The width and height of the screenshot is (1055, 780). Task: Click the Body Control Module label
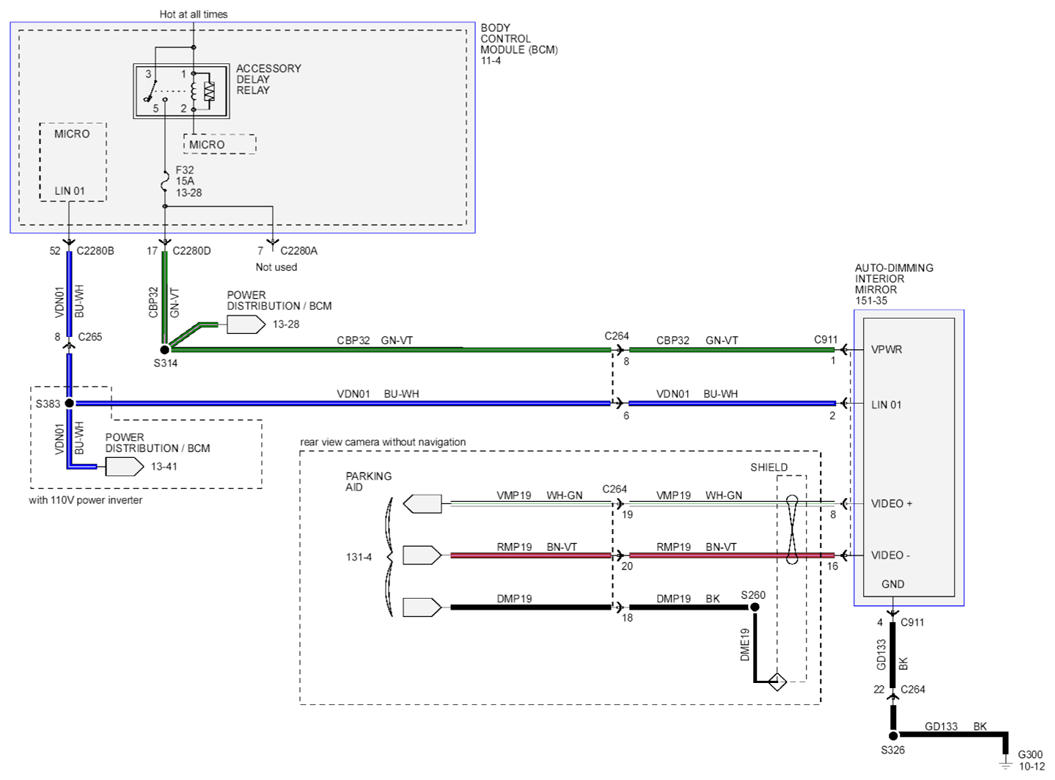pos(519,44)
